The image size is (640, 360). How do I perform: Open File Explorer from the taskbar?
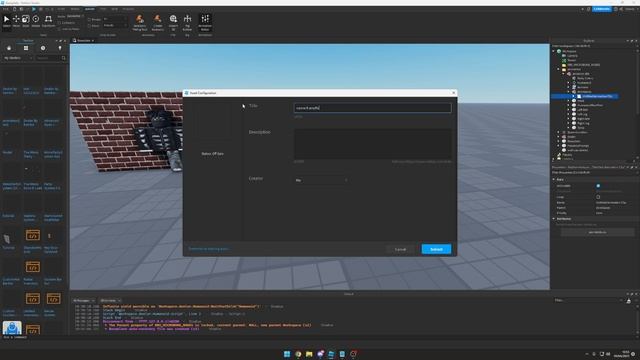309,354
